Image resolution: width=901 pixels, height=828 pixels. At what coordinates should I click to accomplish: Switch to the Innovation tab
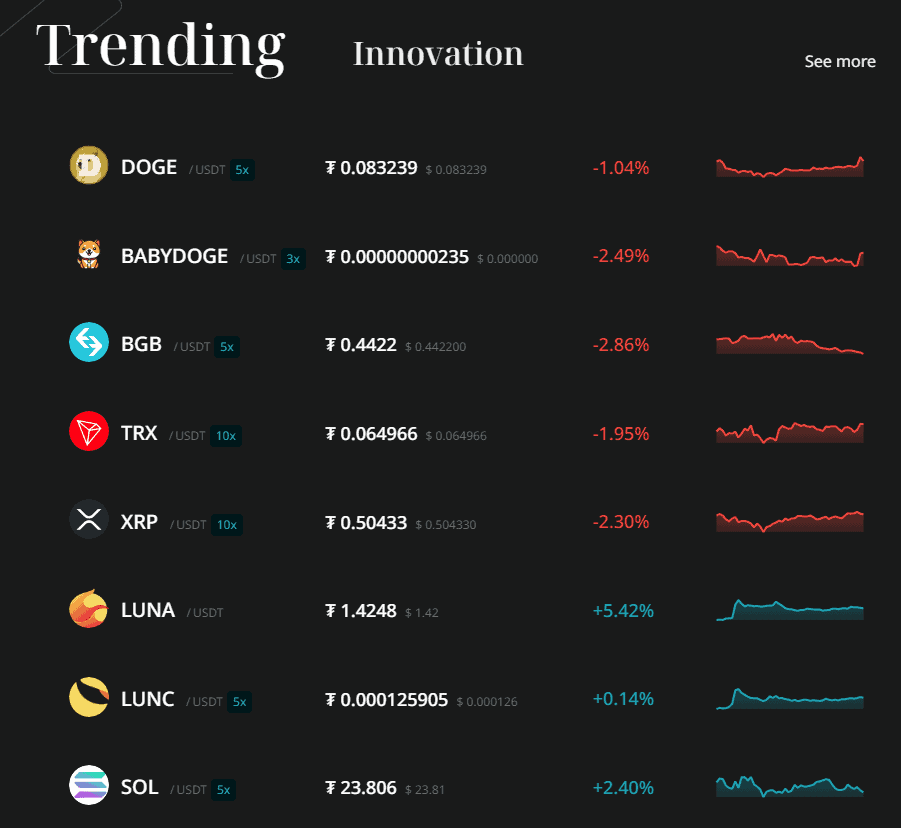tap(438, 53)
